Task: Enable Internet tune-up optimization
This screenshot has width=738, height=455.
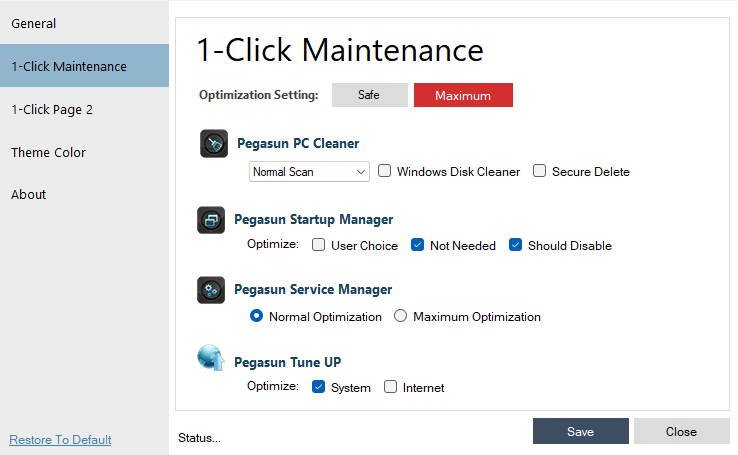Action: click(x=391, y=387)
